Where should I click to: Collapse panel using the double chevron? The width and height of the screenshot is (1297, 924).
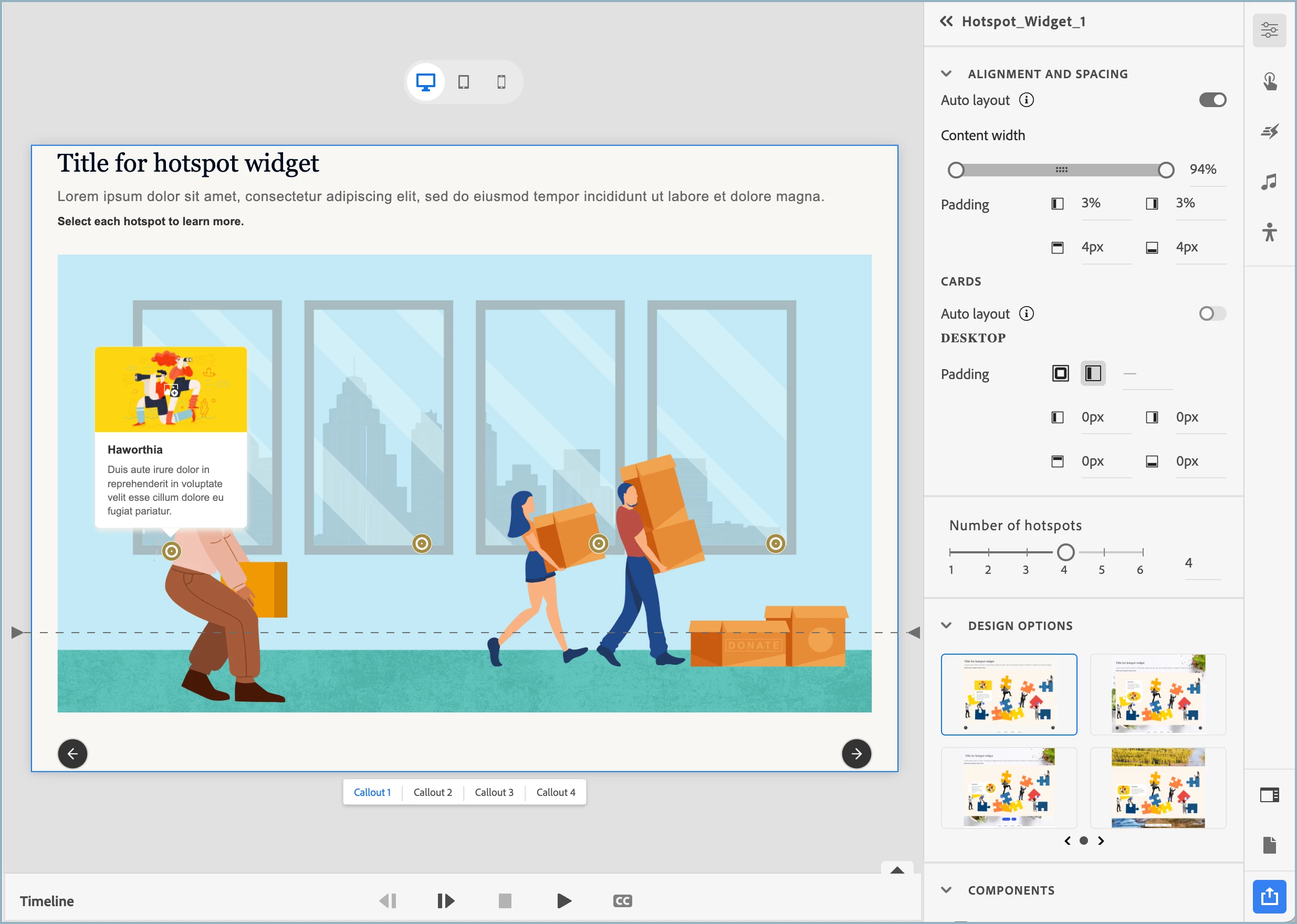click(946, 22)
